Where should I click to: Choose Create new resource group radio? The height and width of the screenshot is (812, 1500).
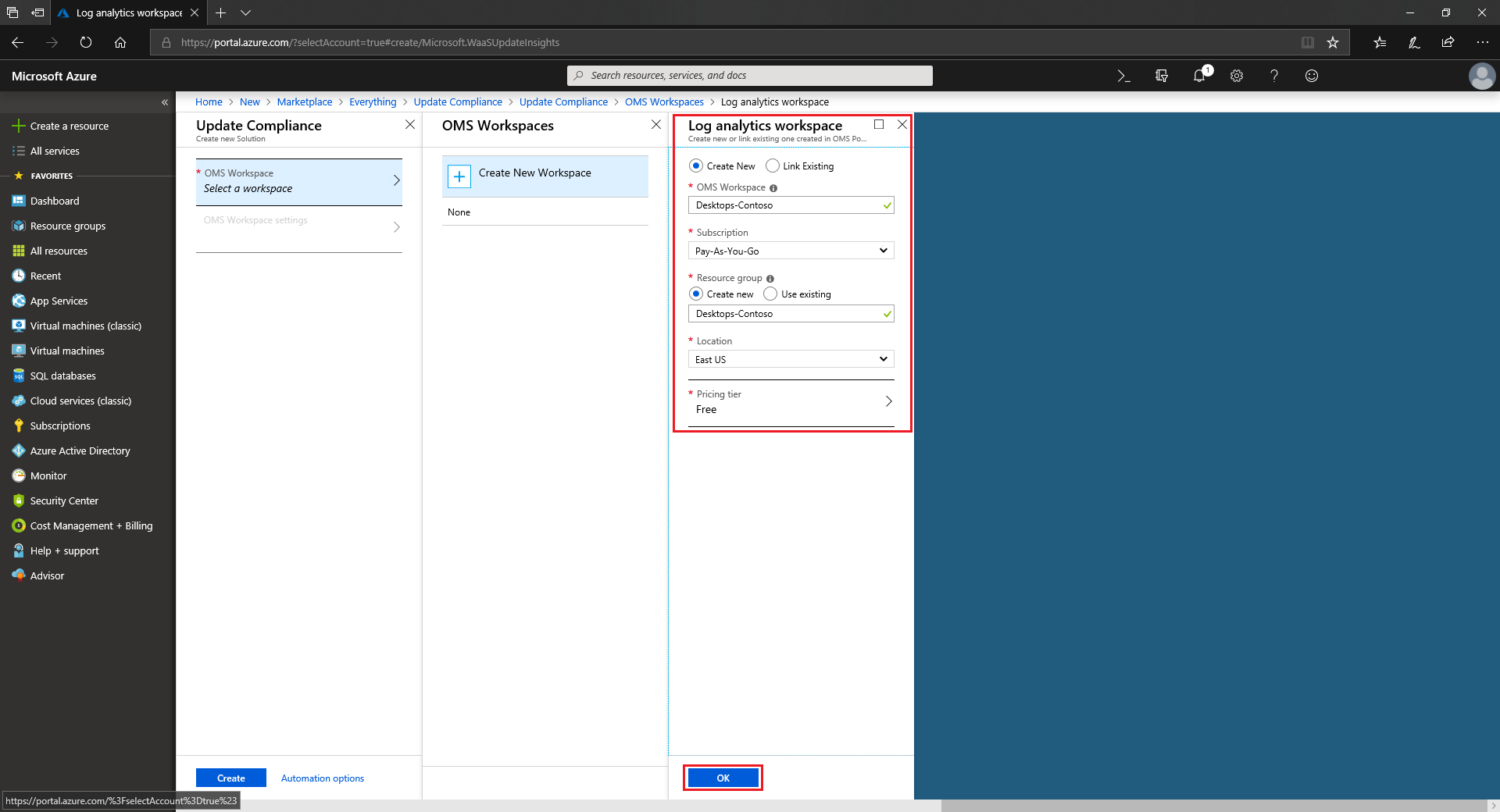coord(696,294)
